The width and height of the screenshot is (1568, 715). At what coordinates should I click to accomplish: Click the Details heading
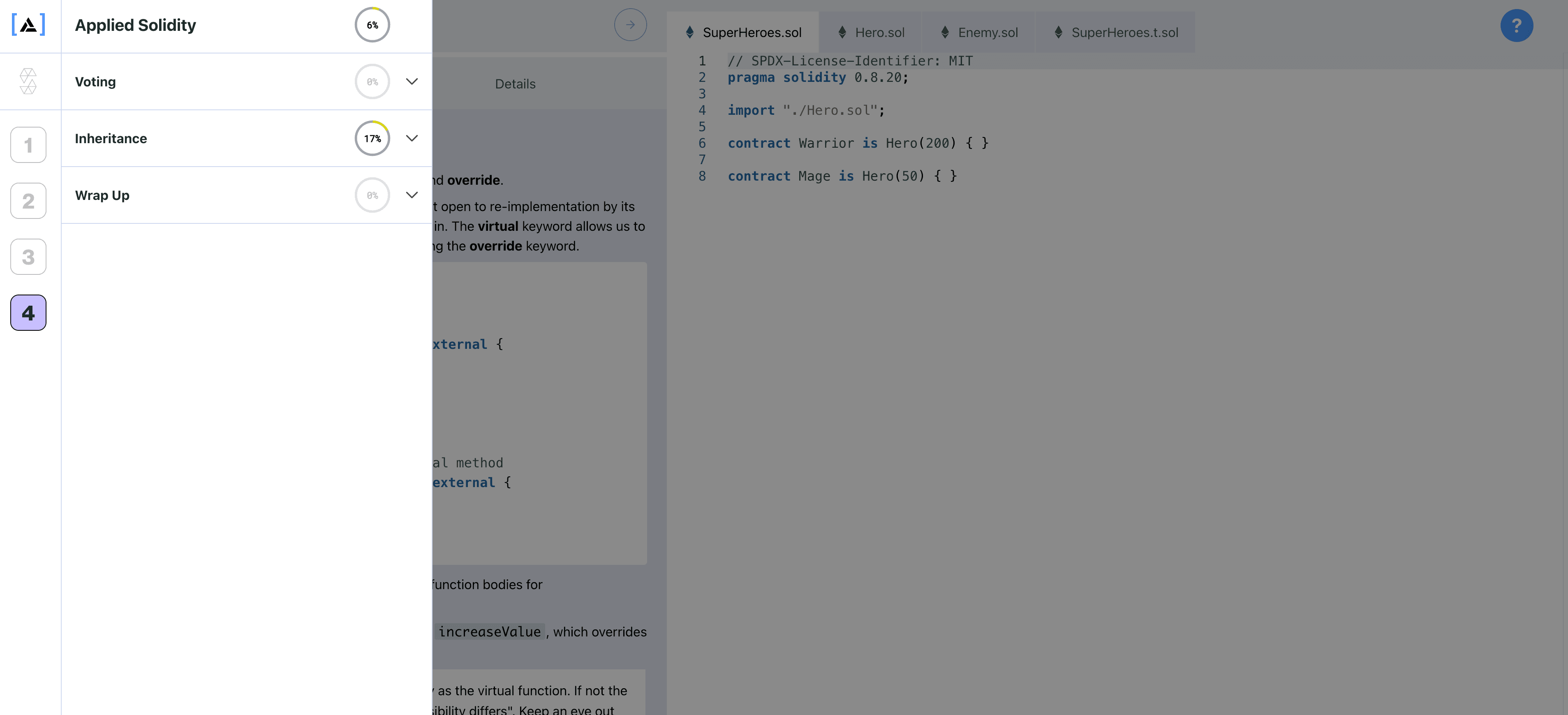pos(514,84)
